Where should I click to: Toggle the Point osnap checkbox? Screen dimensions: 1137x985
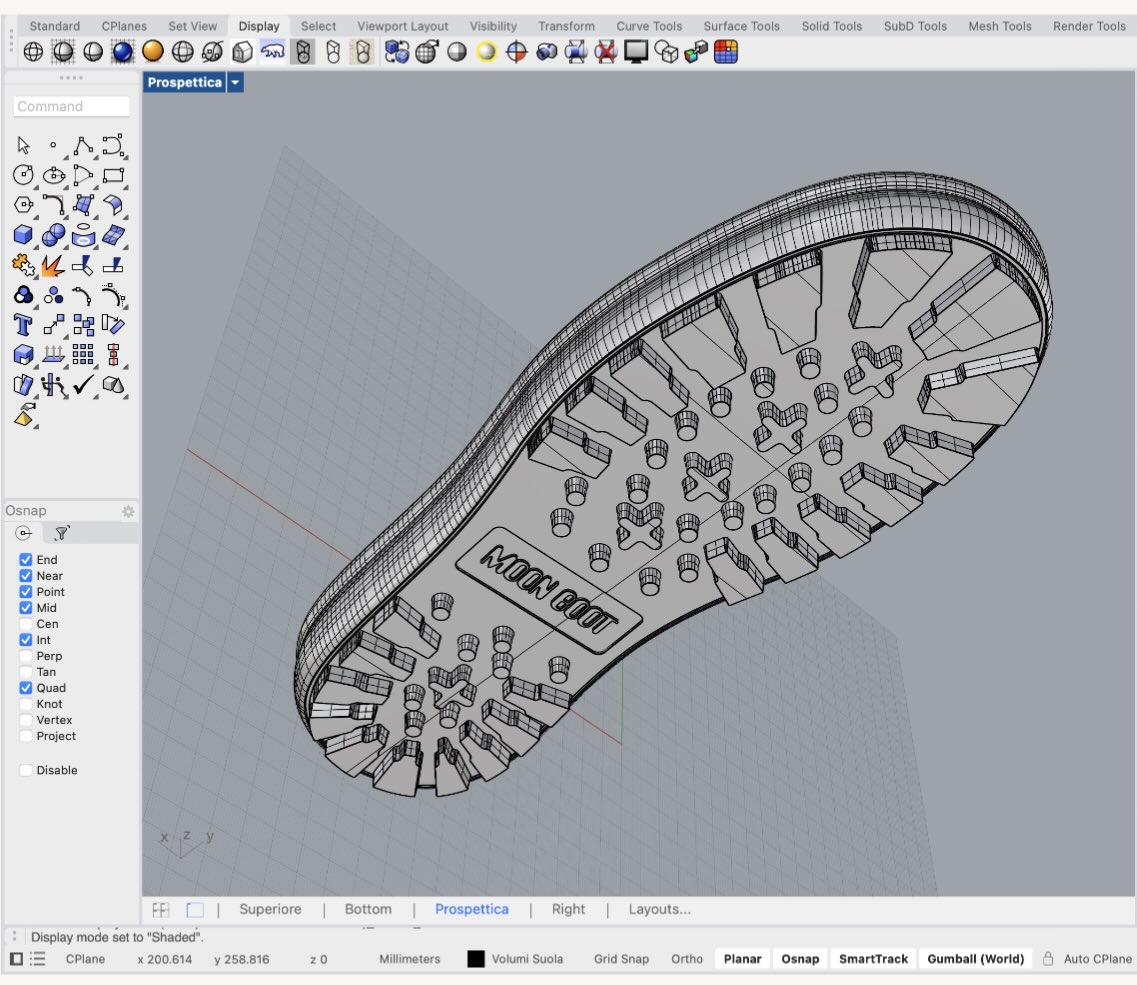point(25,591)
